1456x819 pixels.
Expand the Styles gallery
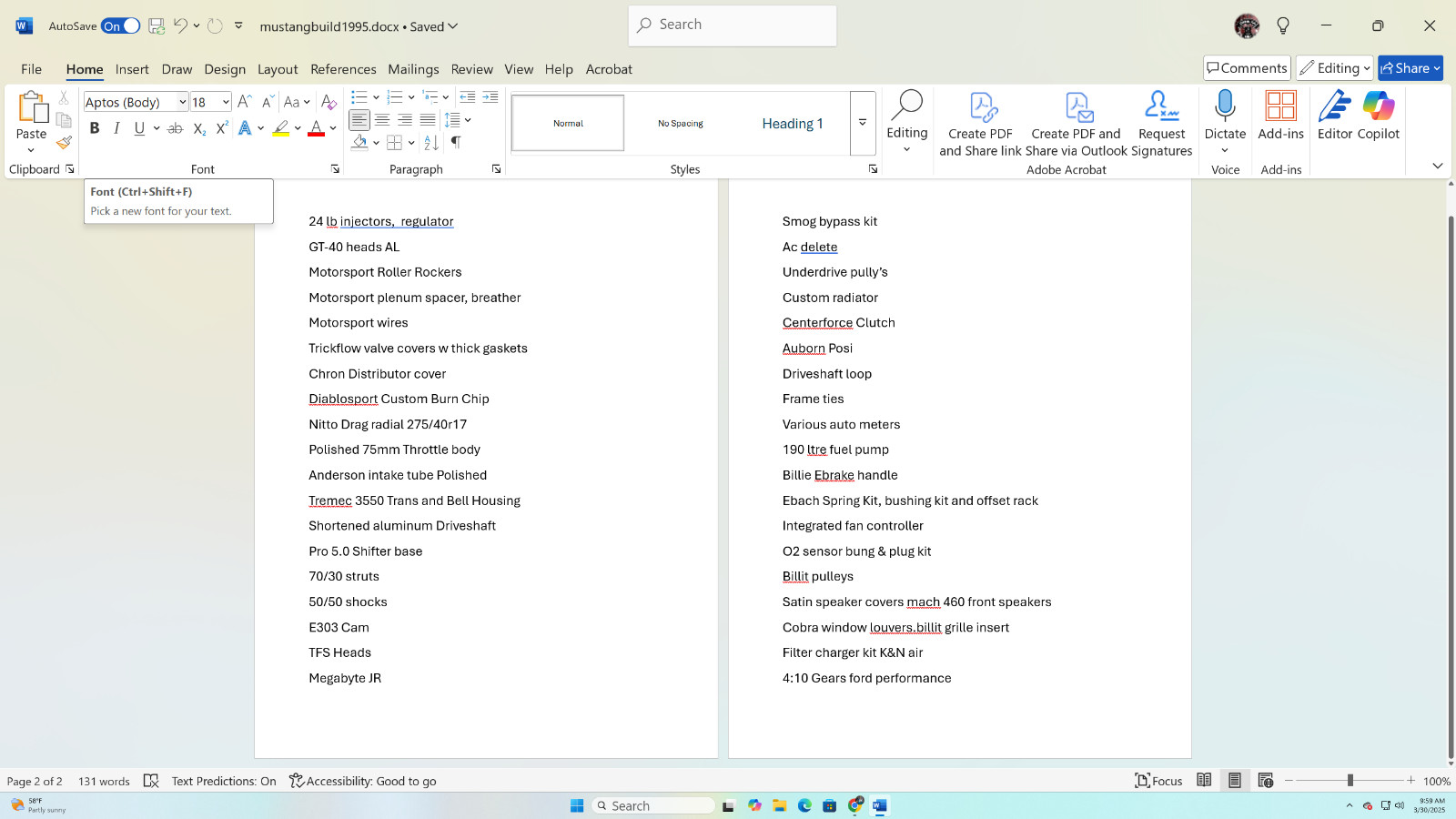click(x=863, y=123)
